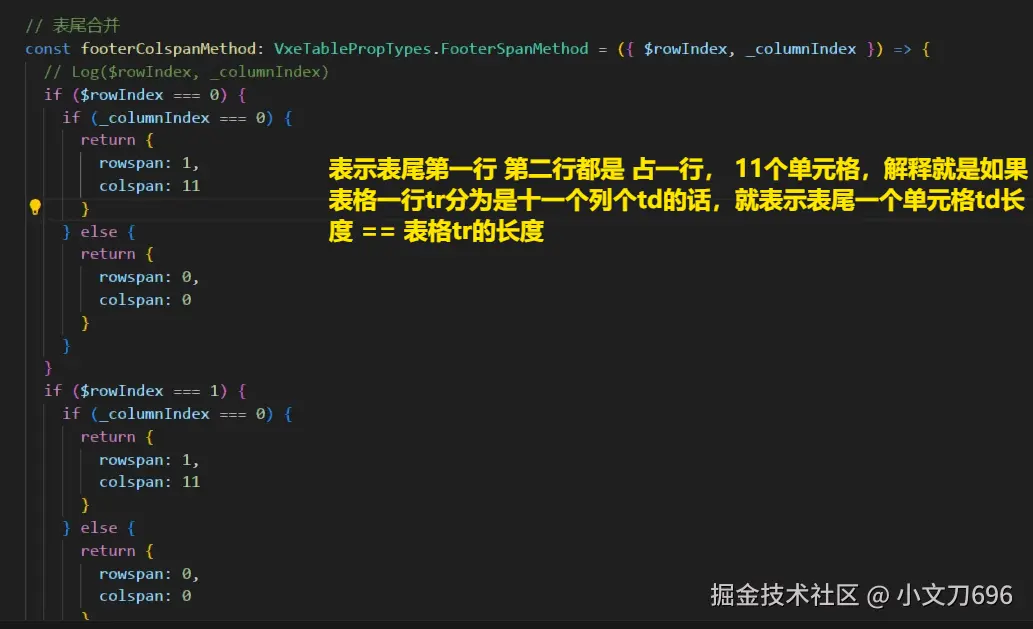This screenshot has width=1033, height=629.
Task: Click 'FooterSpanMethod' in the type annotation
Action: coord(515,49)
